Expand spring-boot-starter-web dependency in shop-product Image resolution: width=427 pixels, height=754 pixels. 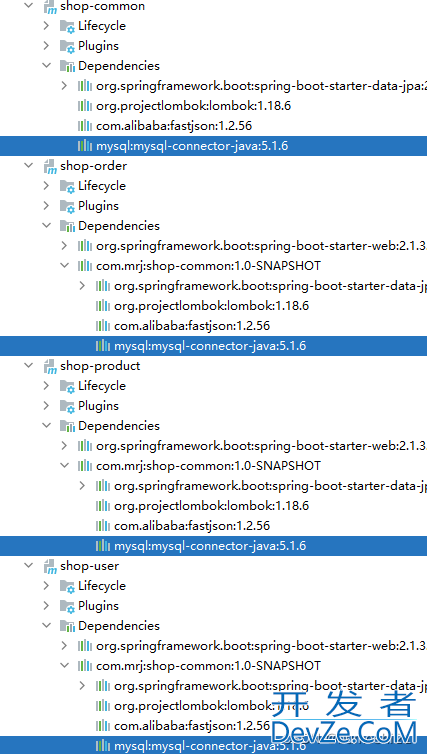[64, 445]
